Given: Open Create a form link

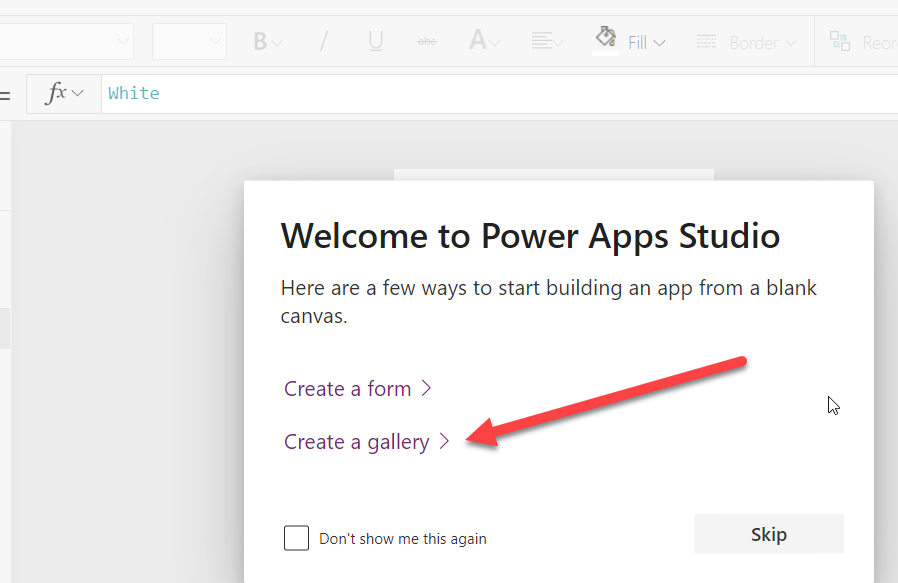Looking at the screenshot, I should click(x=349, y=389).
